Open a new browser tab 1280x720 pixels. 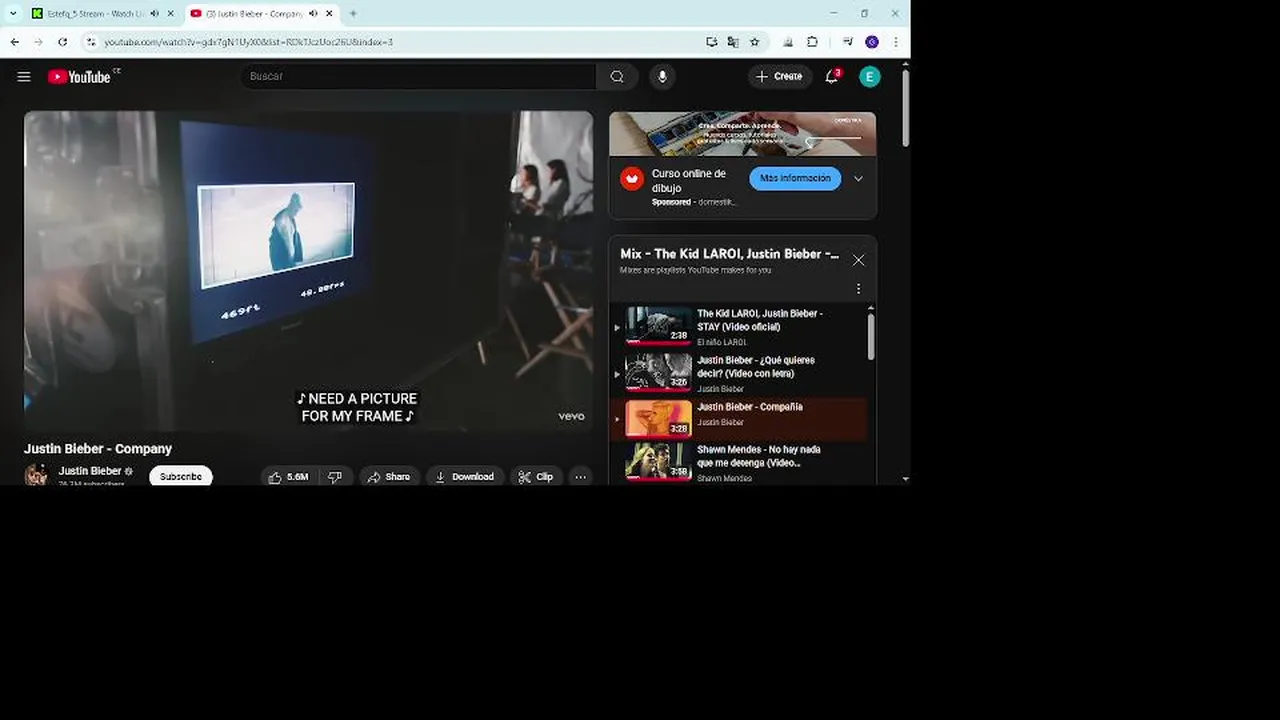(353, 14)
